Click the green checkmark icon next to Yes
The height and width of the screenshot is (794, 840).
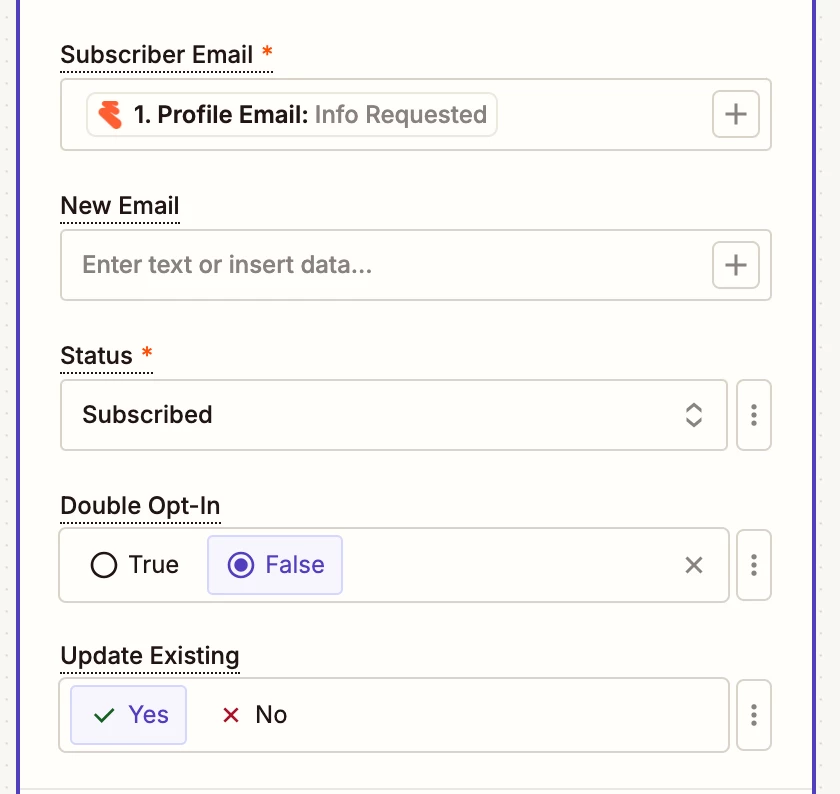(x=104, y=715)
